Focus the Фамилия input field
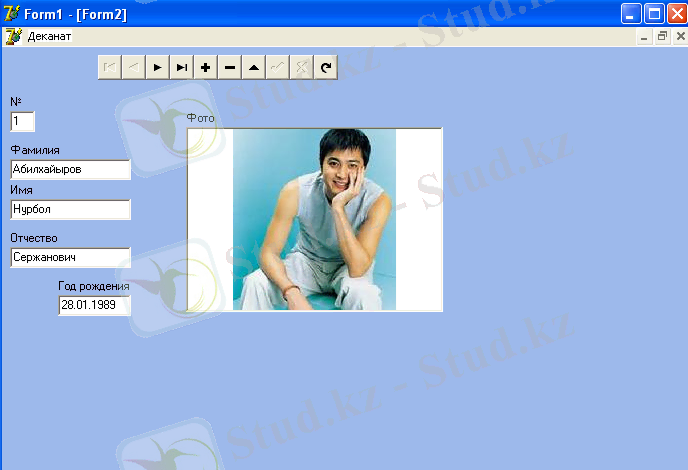This screenshot has width=688, height=470. 70,169
